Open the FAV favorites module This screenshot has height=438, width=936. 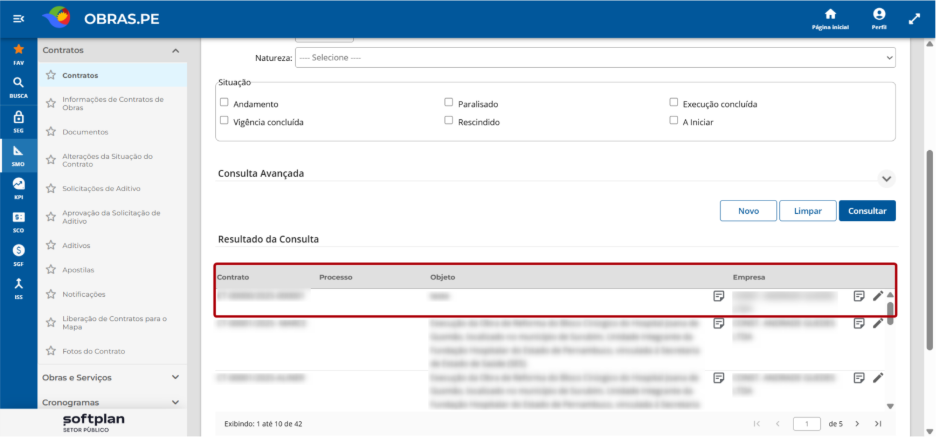[19, 54]
